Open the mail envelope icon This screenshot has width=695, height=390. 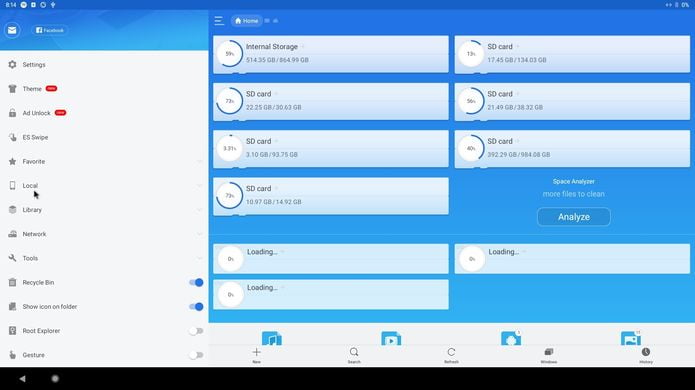[12, 30]
